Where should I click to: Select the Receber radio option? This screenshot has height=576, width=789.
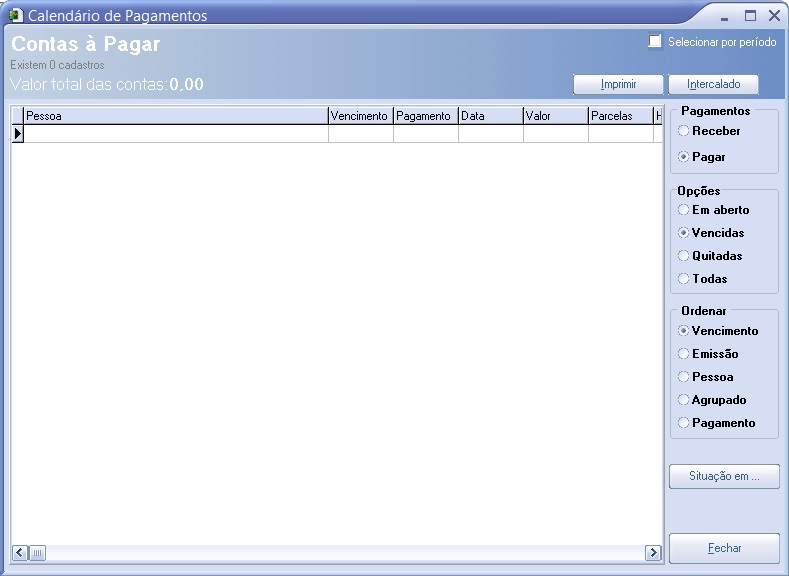(684, 131)
